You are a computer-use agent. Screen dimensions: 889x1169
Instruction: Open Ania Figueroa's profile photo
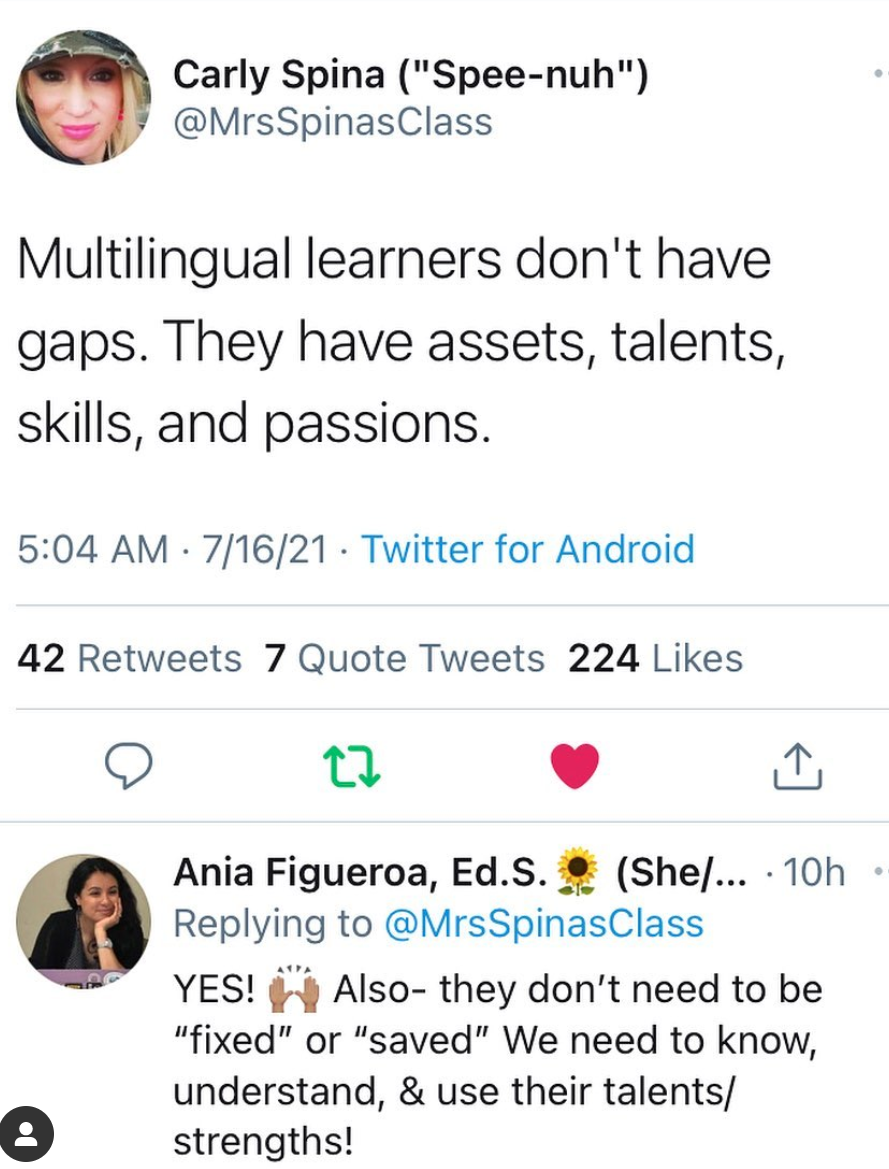[x=84, y=920]
